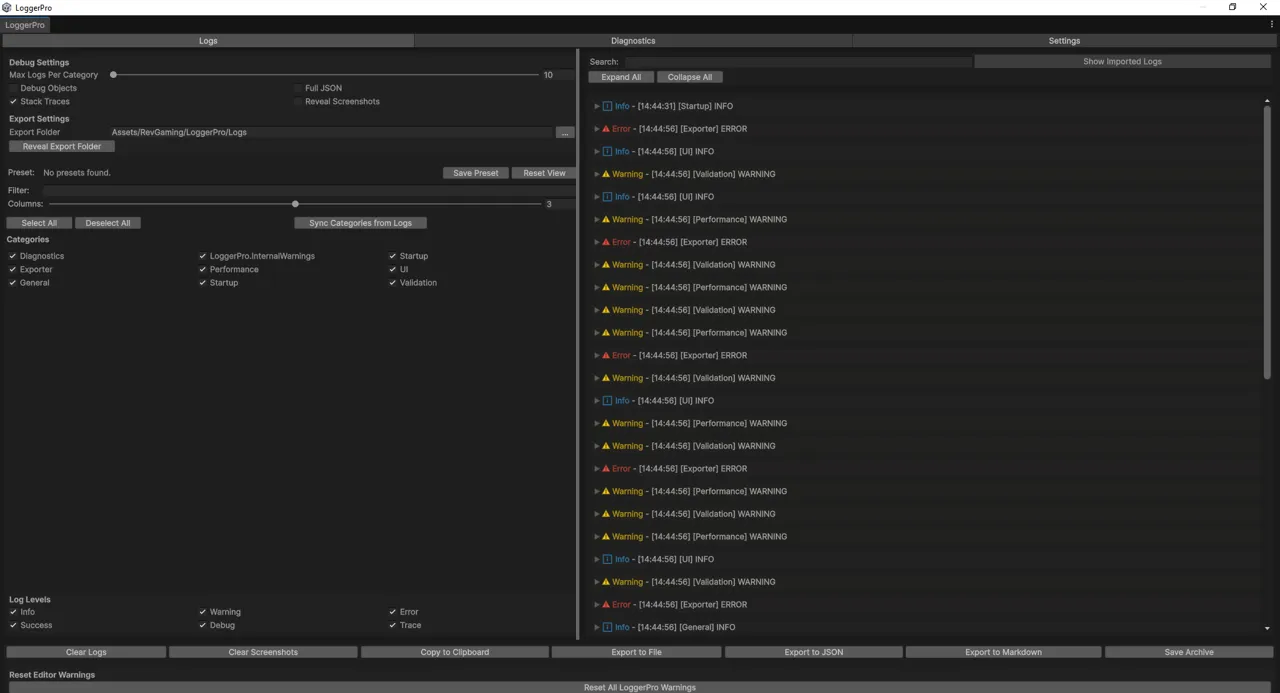Click the LoggerPro app icon in the title bar
The image size is (1280, 693).
pos(7,7)
